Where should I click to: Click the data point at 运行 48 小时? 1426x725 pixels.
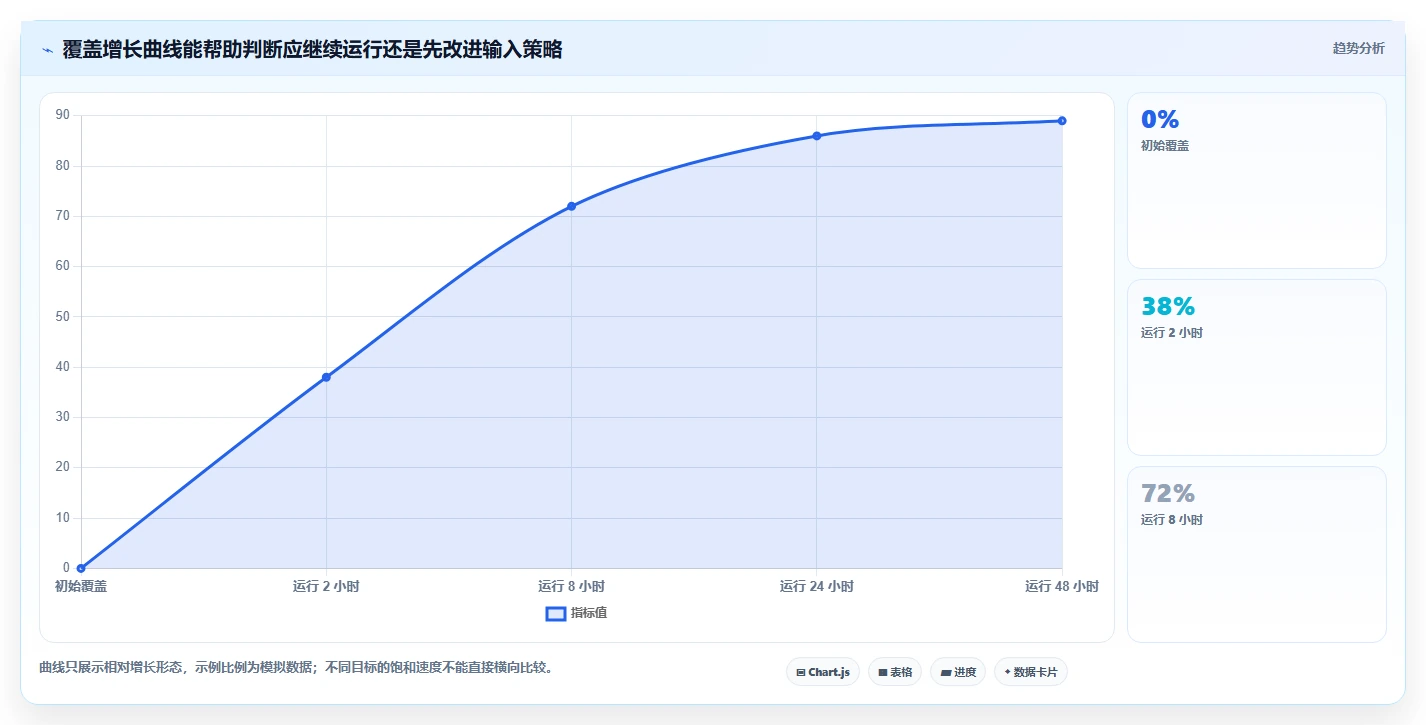point(1062,121)
